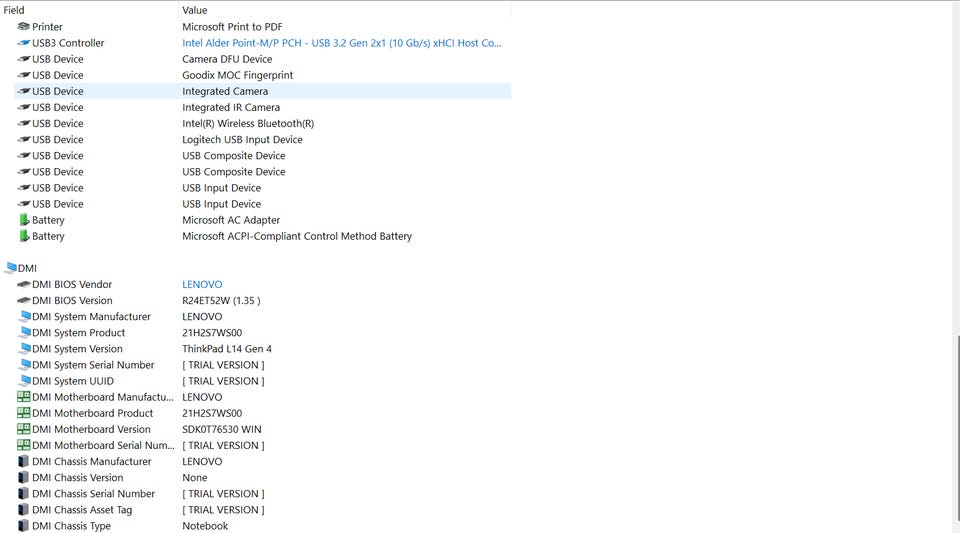Select the USB icon beside Camera DFU Device
This screenshot has width=960, height=533.
point(23,59)
